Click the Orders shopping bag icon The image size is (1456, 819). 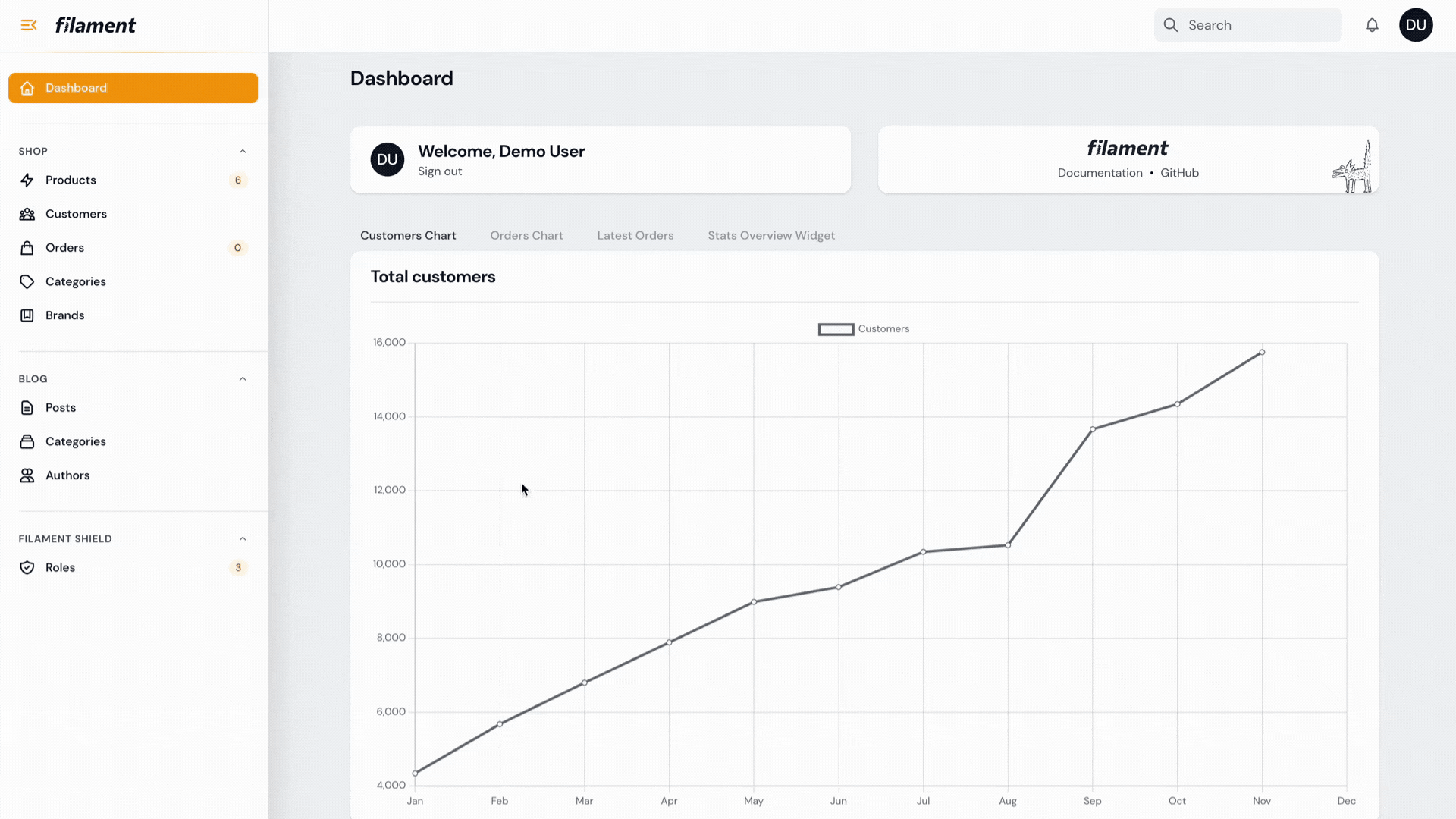(27, 248)
